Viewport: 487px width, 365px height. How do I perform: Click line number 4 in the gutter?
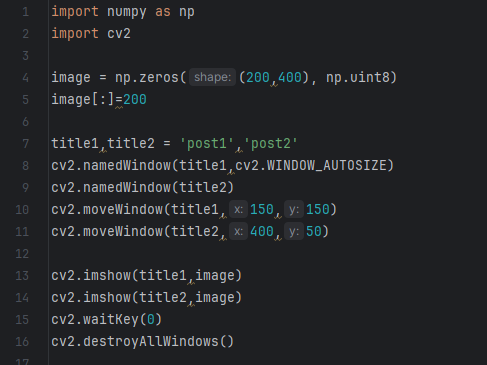(x=25, y=78)
